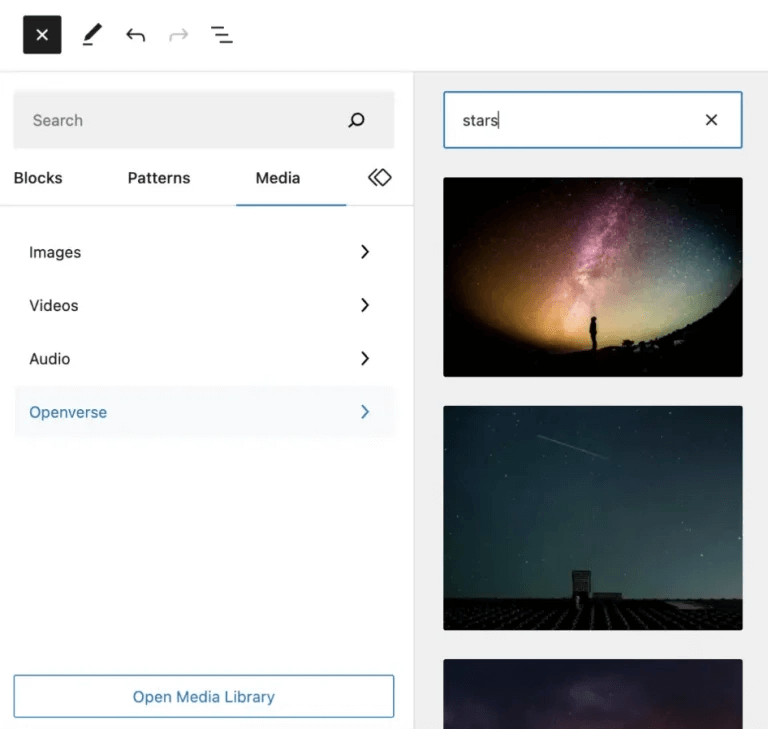This screenshot has height=729, width=768.
Task: Insert the shooting star night sky photo
Action: (593, 518)
